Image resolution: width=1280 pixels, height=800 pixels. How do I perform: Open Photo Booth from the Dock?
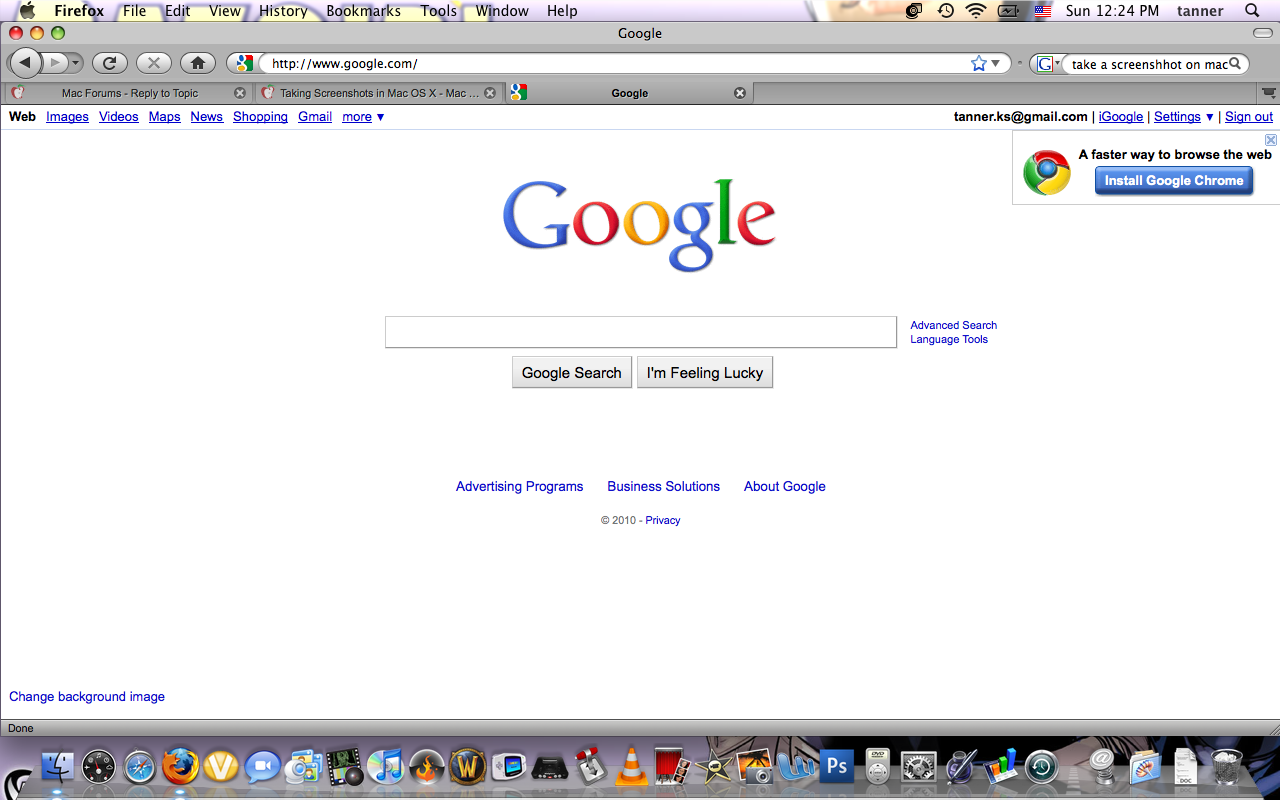pos(672,768)
